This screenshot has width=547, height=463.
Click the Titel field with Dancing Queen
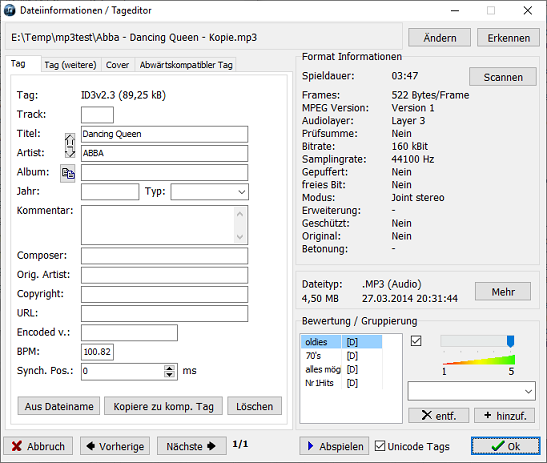click(164, 134)
